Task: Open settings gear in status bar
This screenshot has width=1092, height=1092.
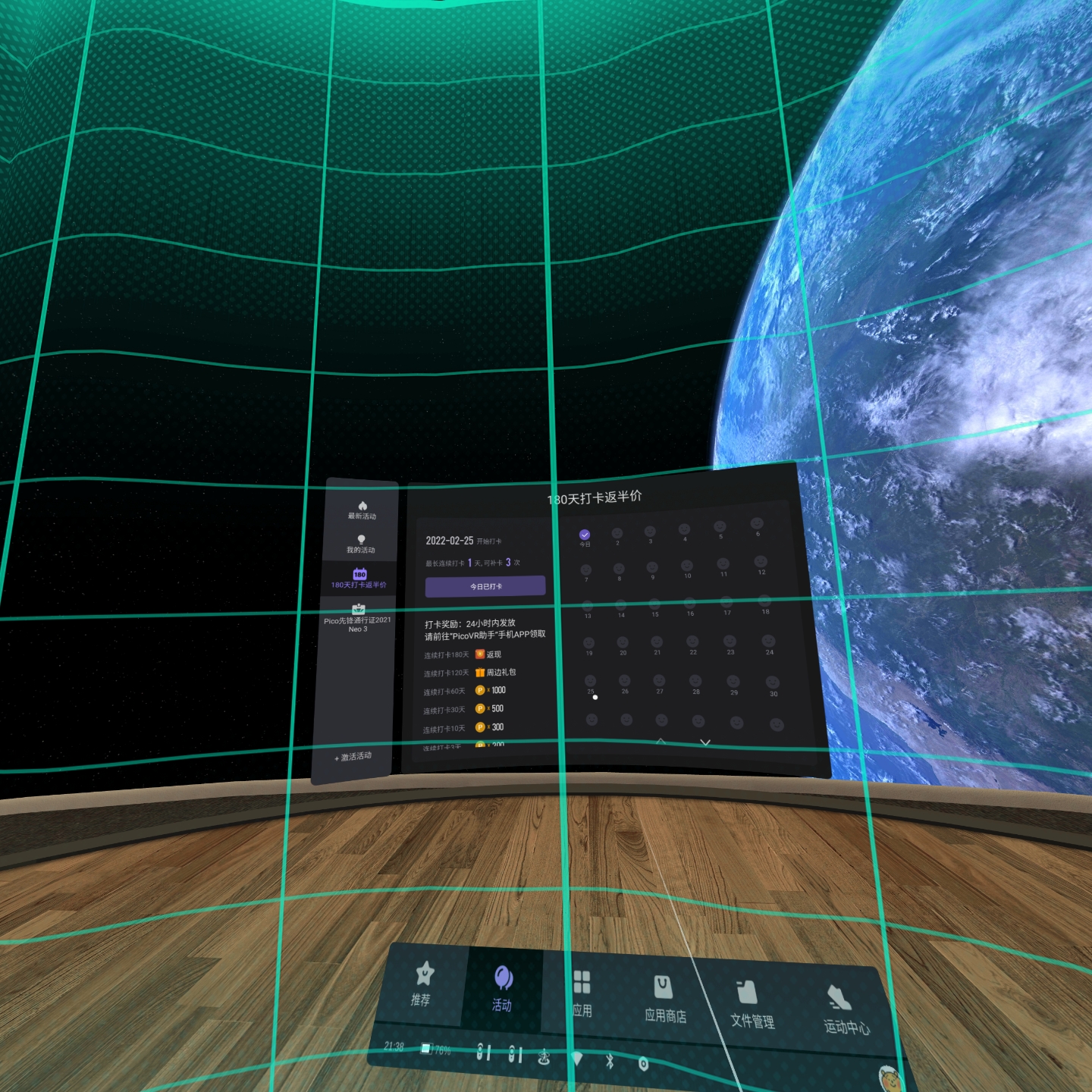Action: pyautogui.click(x=643, y=1064)
